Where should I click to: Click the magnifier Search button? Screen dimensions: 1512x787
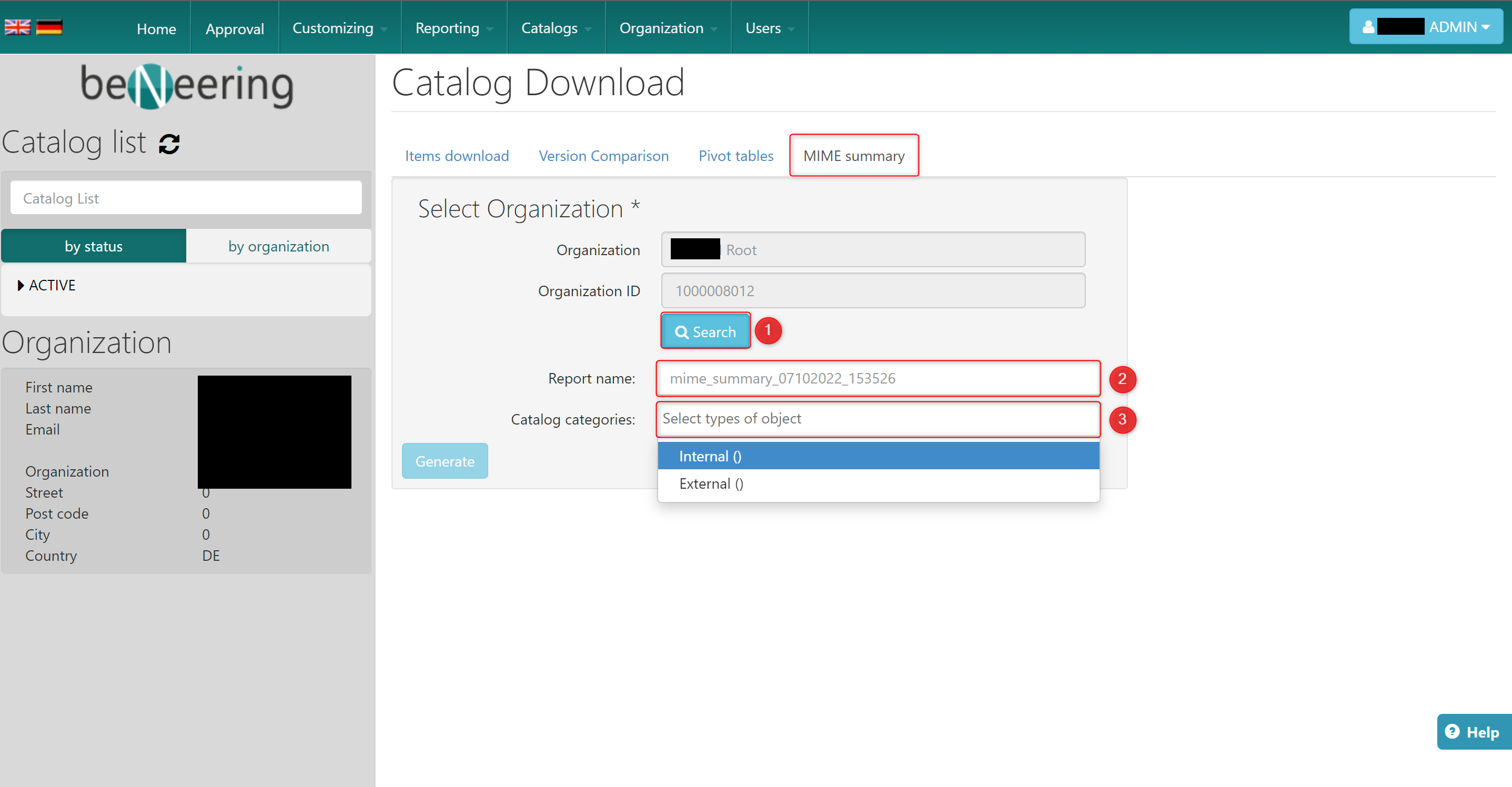pos(705,331)
